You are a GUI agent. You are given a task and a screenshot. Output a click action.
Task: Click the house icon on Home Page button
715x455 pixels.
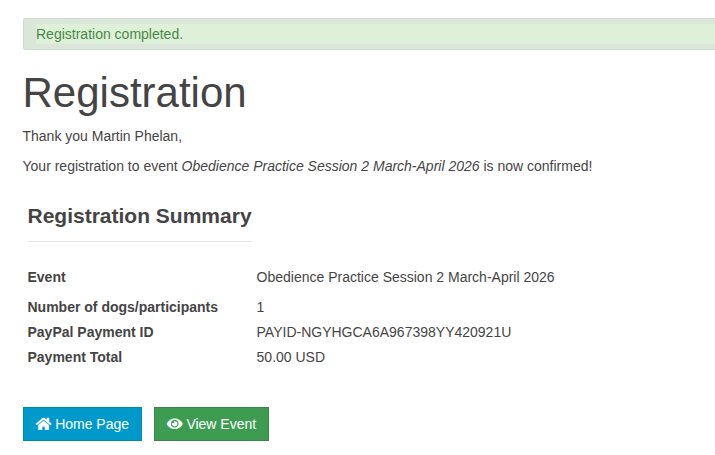[x=44, y=424]
